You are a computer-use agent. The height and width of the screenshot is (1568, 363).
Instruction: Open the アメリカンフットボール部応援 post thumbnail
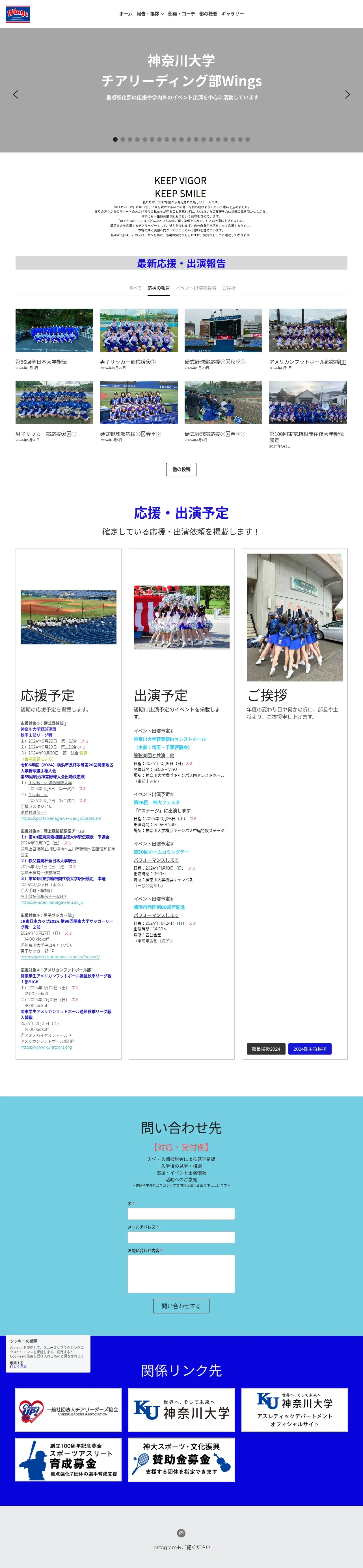[308, 330]
